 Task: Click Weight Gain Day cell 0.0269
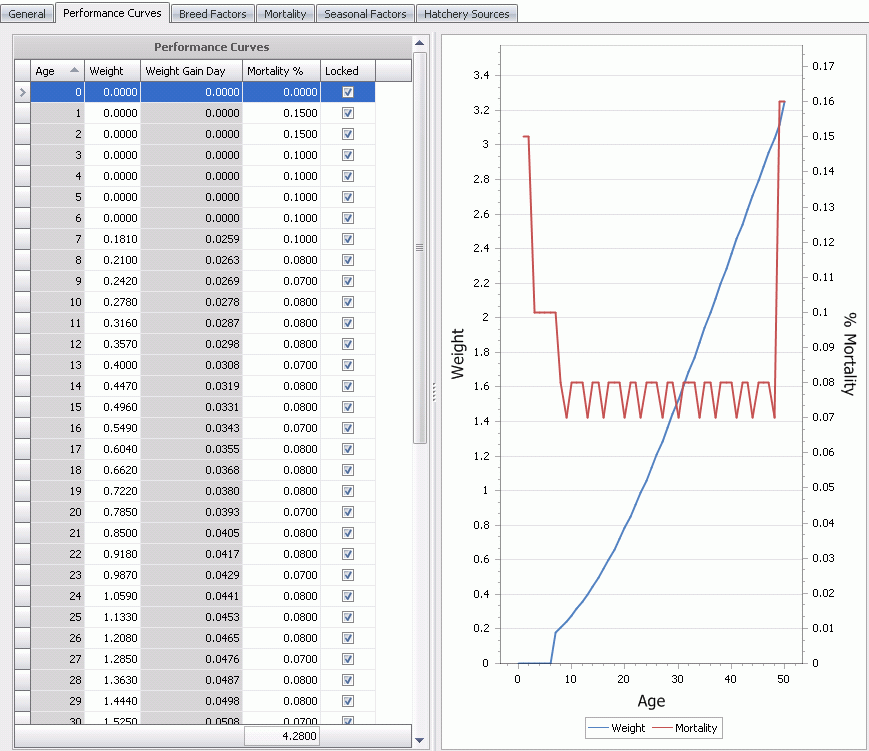coord(191,281)
